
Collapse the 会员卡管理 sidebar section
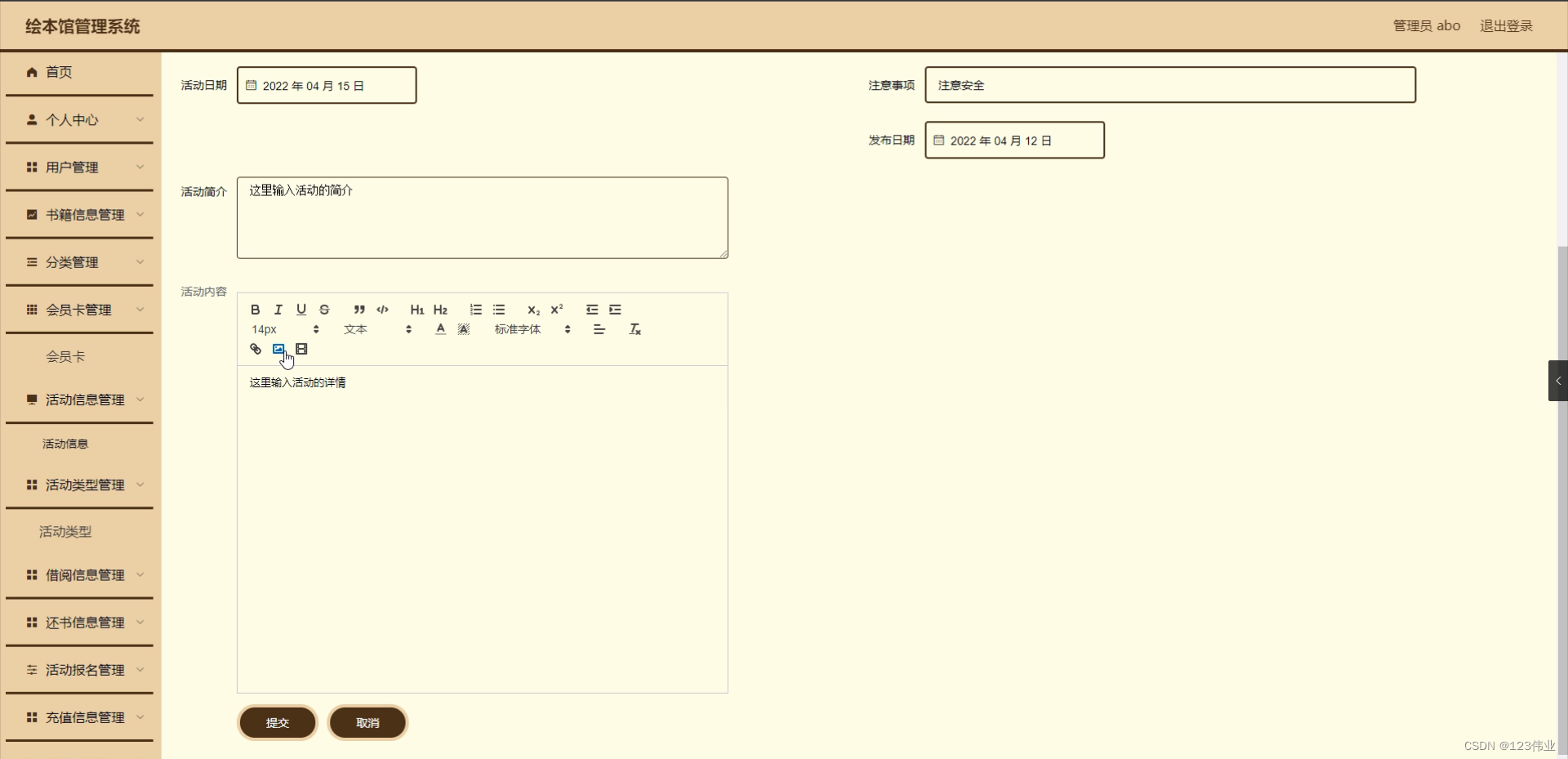(79, 310)
